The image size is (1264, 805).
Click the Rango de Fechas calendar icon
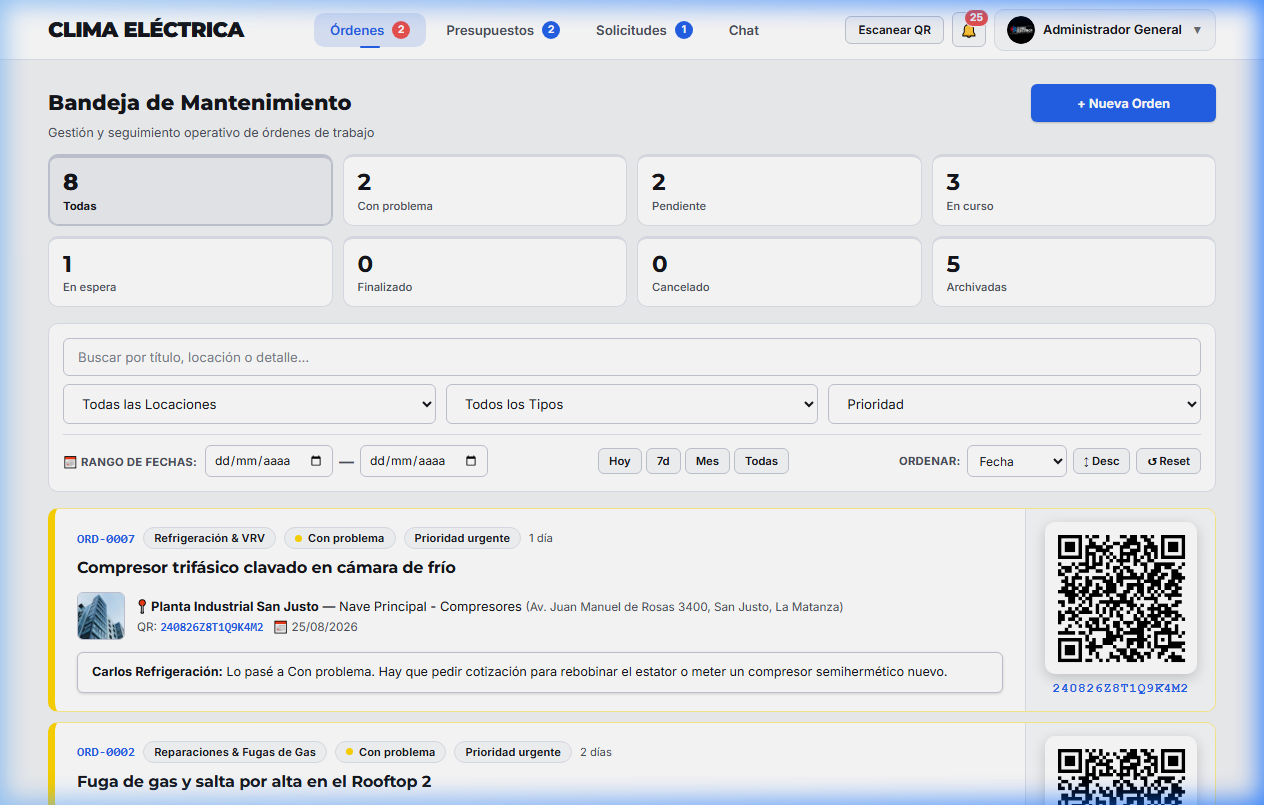(x=70, y=462)
